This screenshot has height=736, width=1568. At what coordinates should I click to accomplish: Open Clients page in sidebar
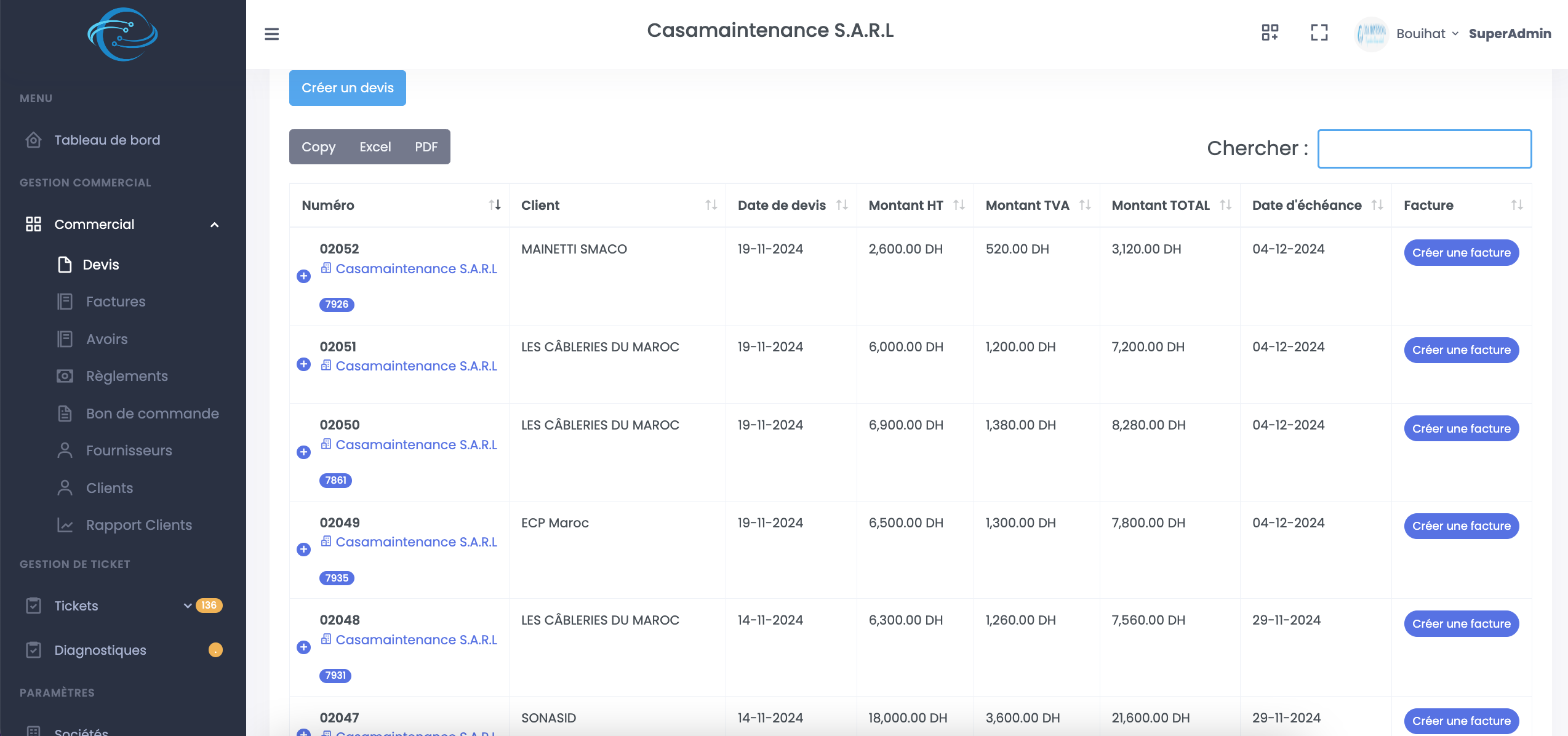click(x=110, y=488)
